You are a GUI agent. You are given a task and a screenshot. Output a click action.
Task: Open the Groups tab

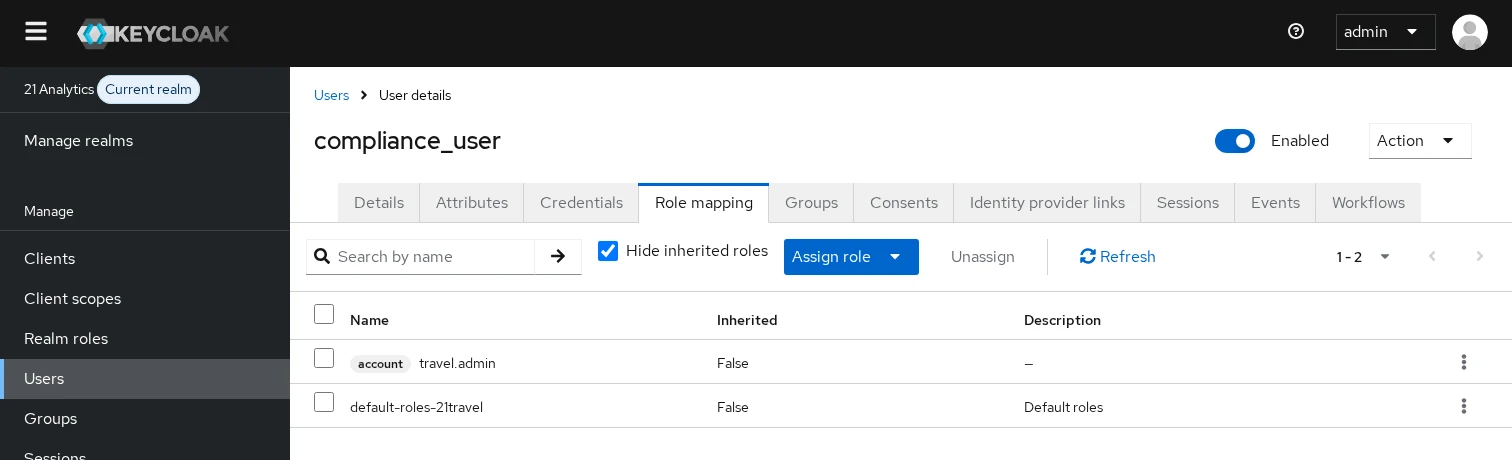[x=811, y=203]
